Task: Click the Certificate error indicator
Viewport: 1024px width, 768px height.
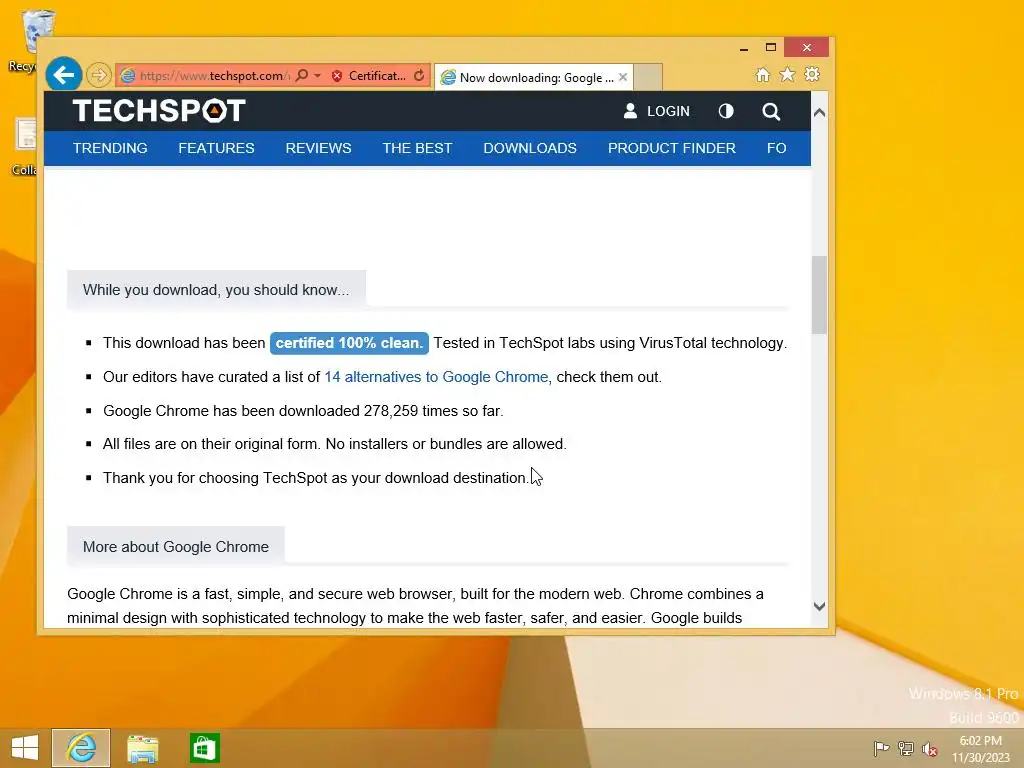Action: point(369,76)
